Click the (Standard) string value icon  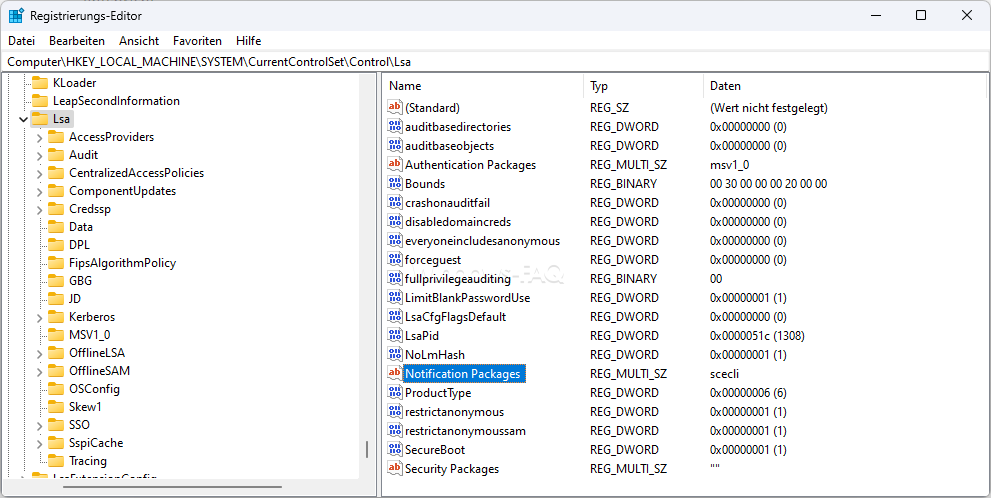(x=395, y=107)
